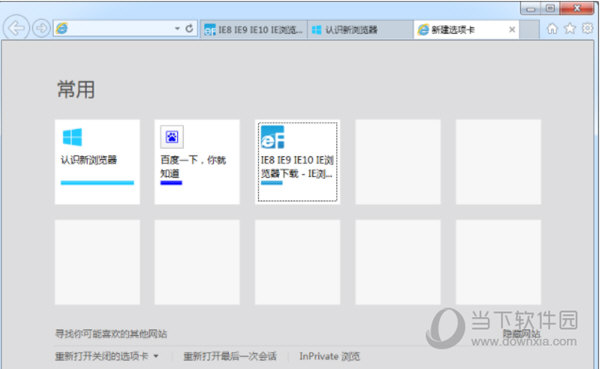The height and width of the screenshot is (369, 600).
Task: Switch to the 认识新浏览器 tab
Action: tap(360, 29)
